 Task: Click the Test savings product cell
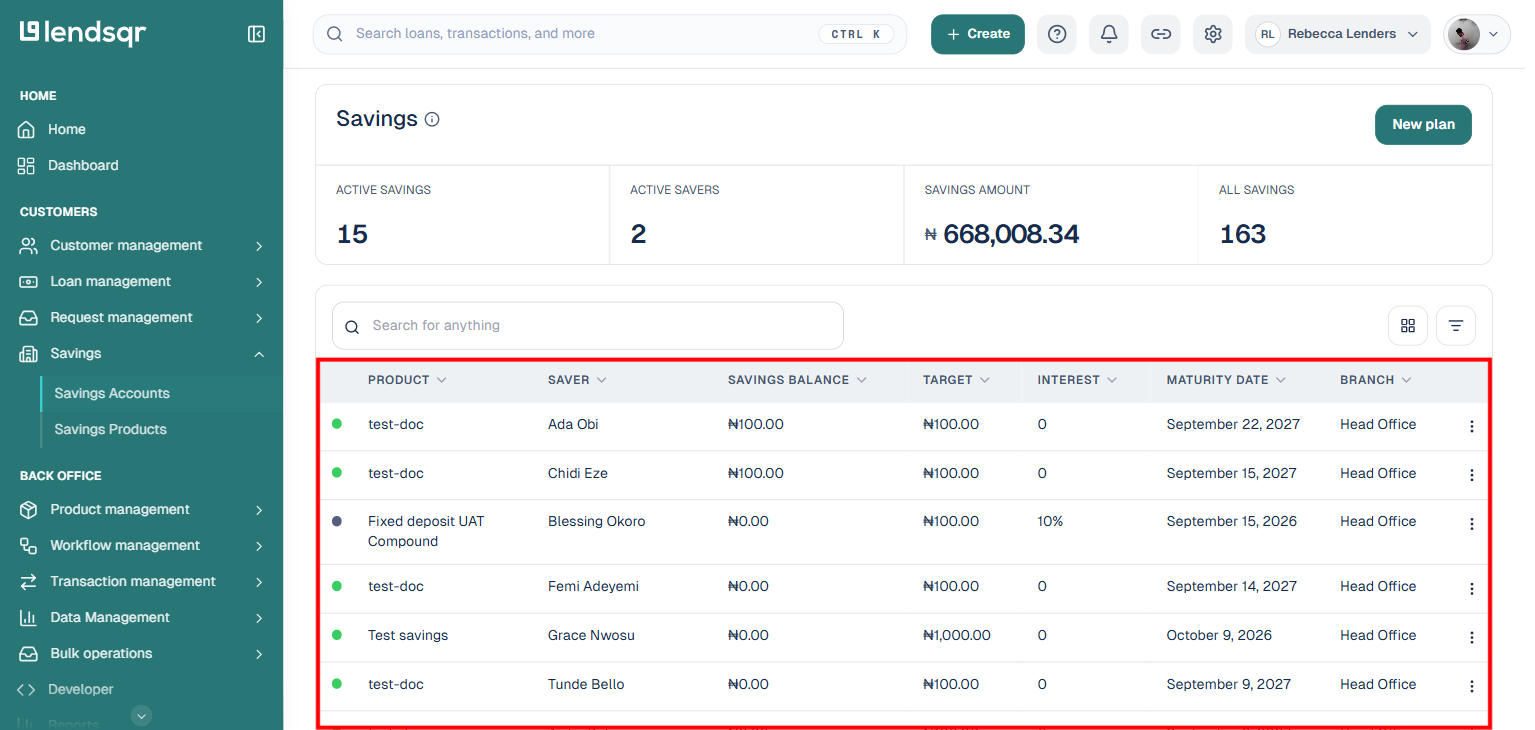[408, 635]
